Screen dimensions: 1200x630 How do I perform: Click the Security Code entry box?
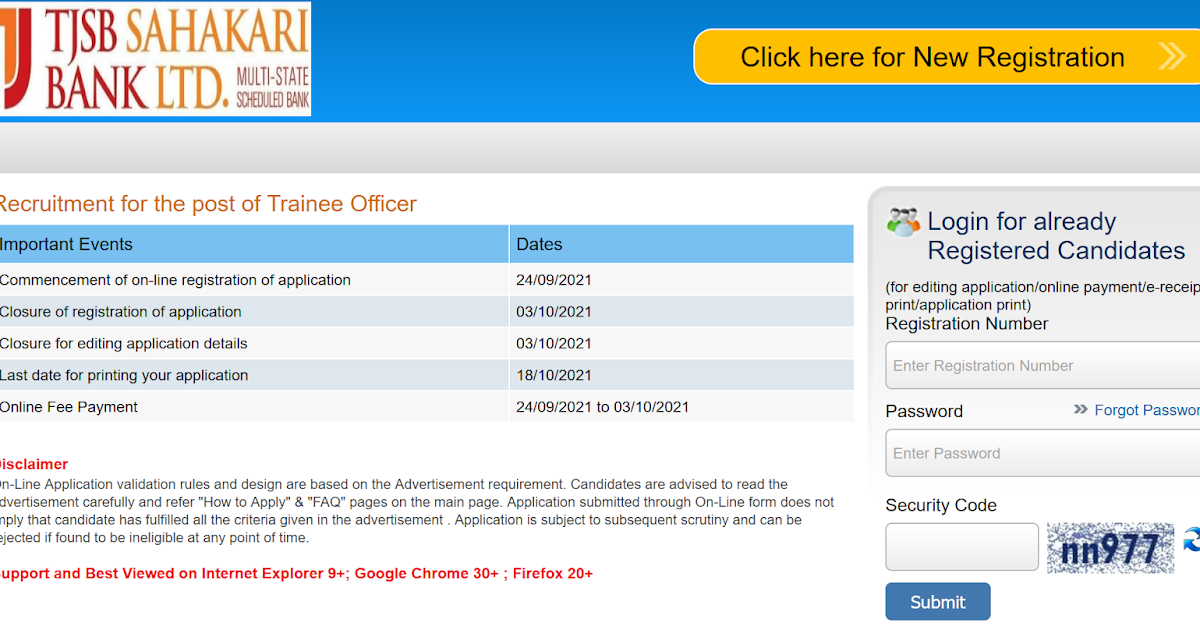[x=961, y=546]
